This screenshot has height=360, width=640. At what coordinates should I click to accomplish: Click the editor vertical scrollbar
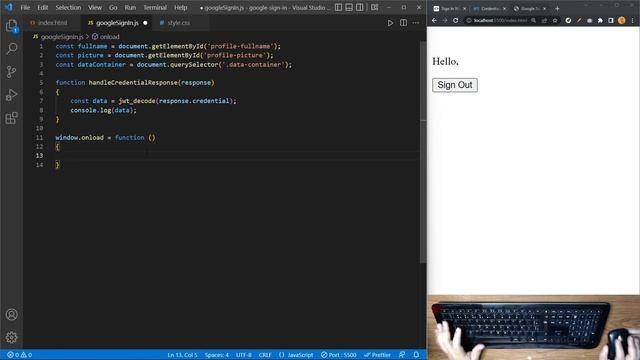(x=423, y=151)
